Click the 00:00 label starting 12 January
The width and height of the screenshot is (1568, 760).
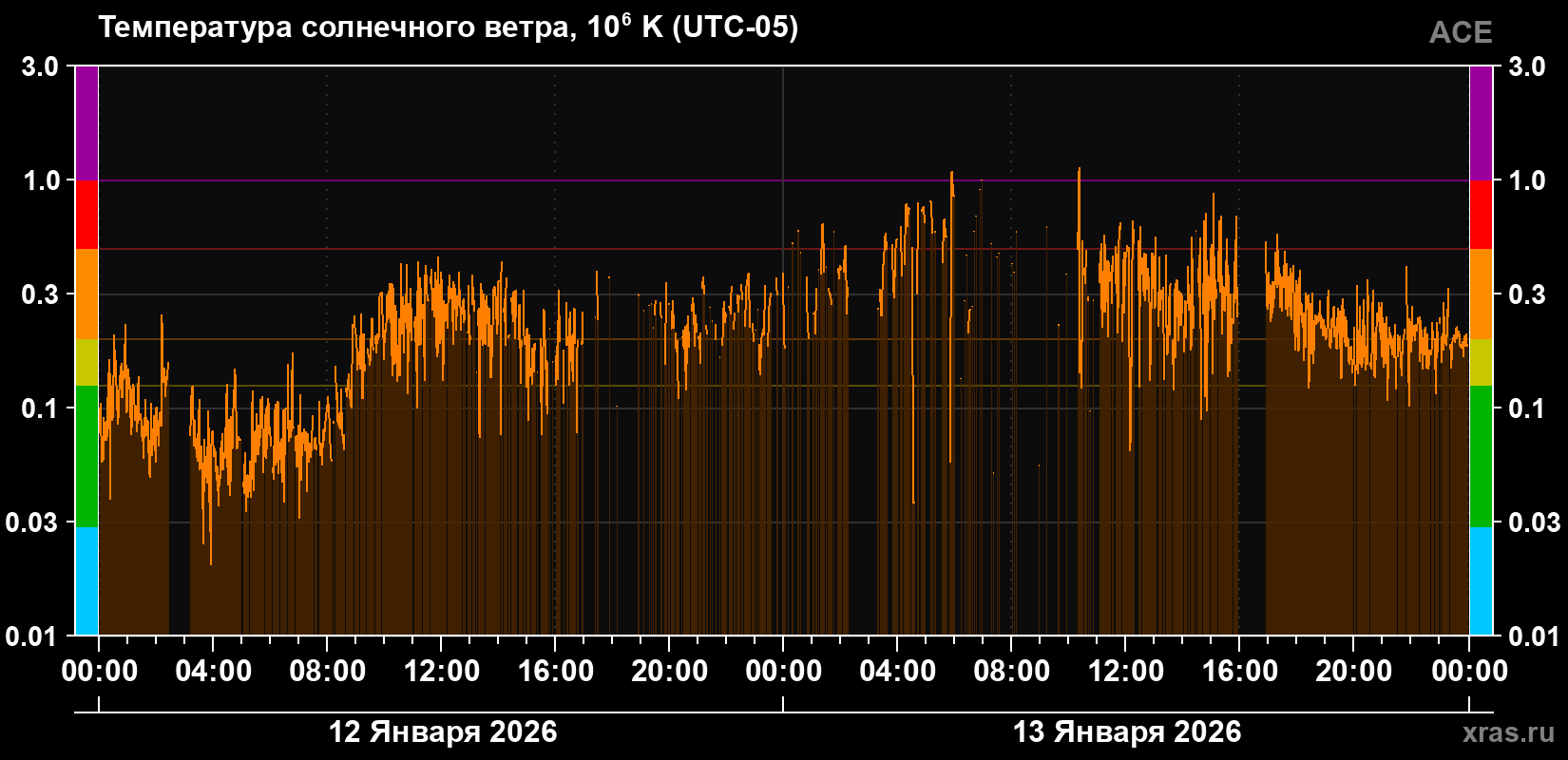(x=99, y=672)
